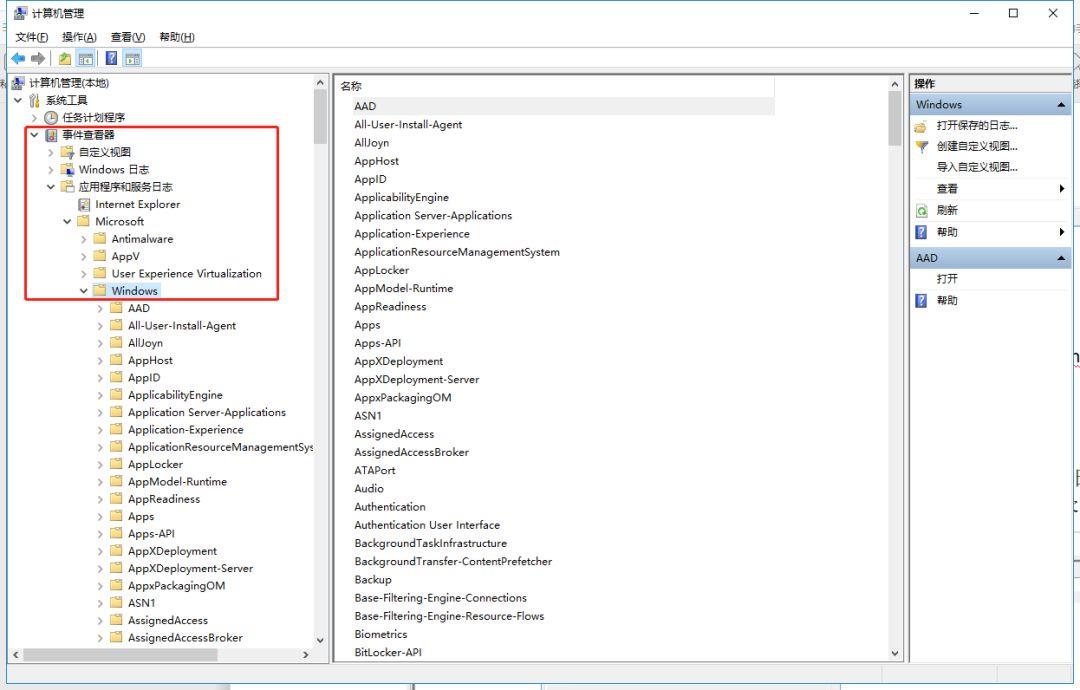
Task: Click the back arrow toolbar icon
Action: 19,59
